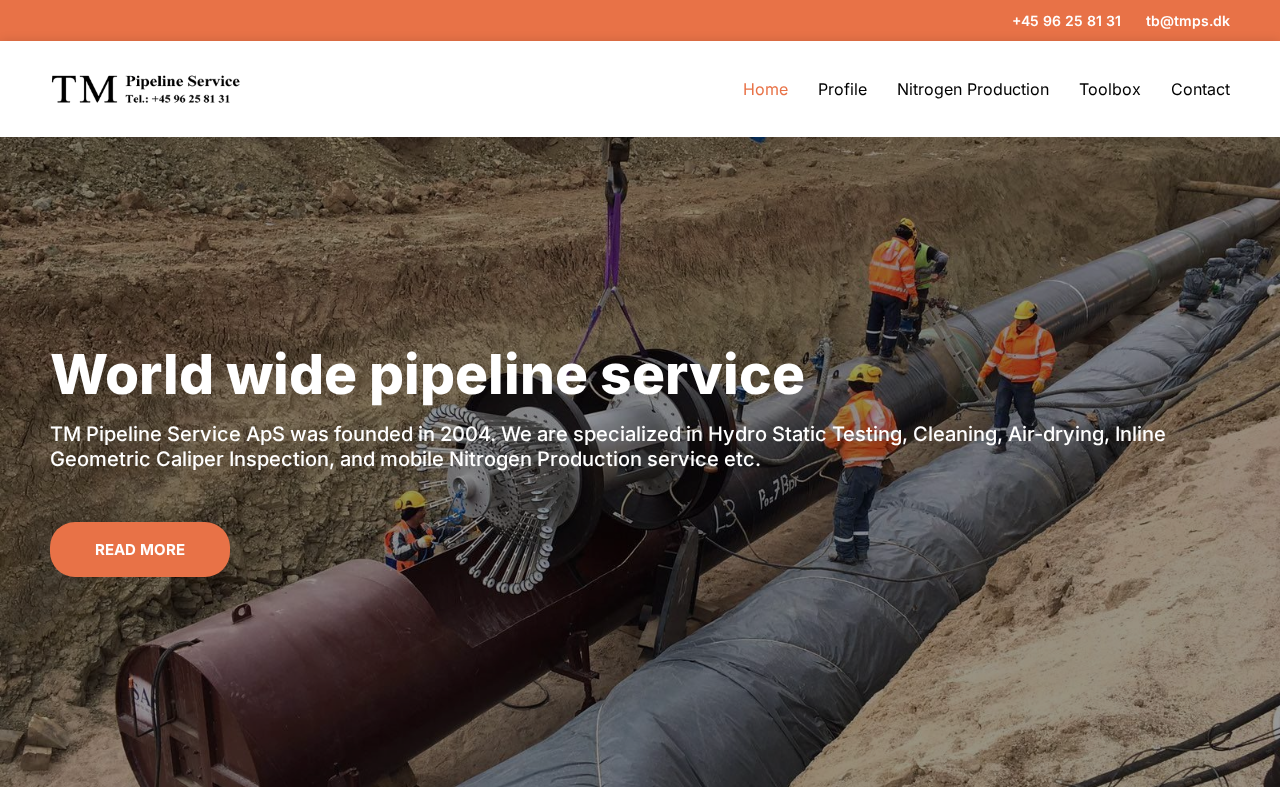
Task: Open the Home menu item
Action: point(765,89)
